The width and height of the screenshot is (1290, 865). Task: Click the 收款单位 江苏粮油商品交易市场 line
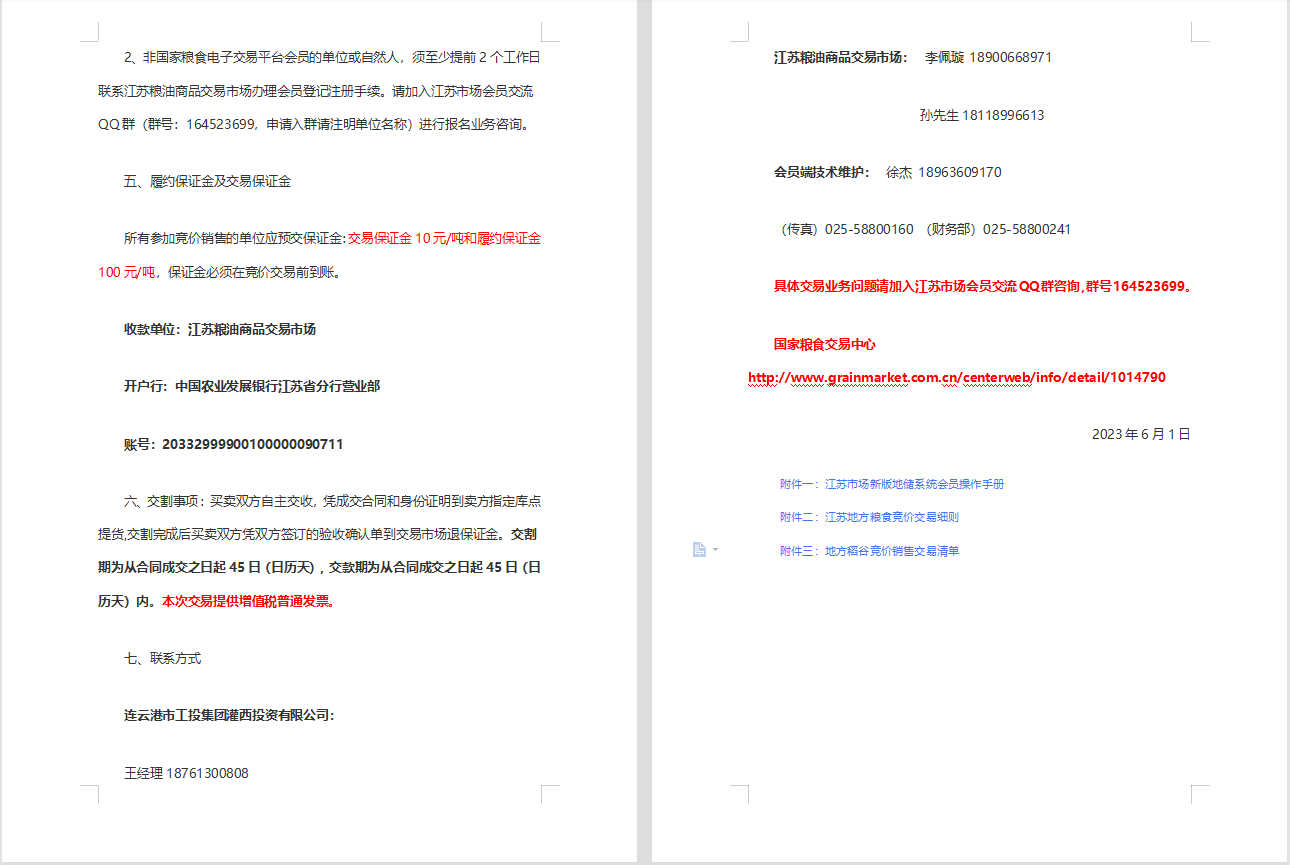coord(220,329)
